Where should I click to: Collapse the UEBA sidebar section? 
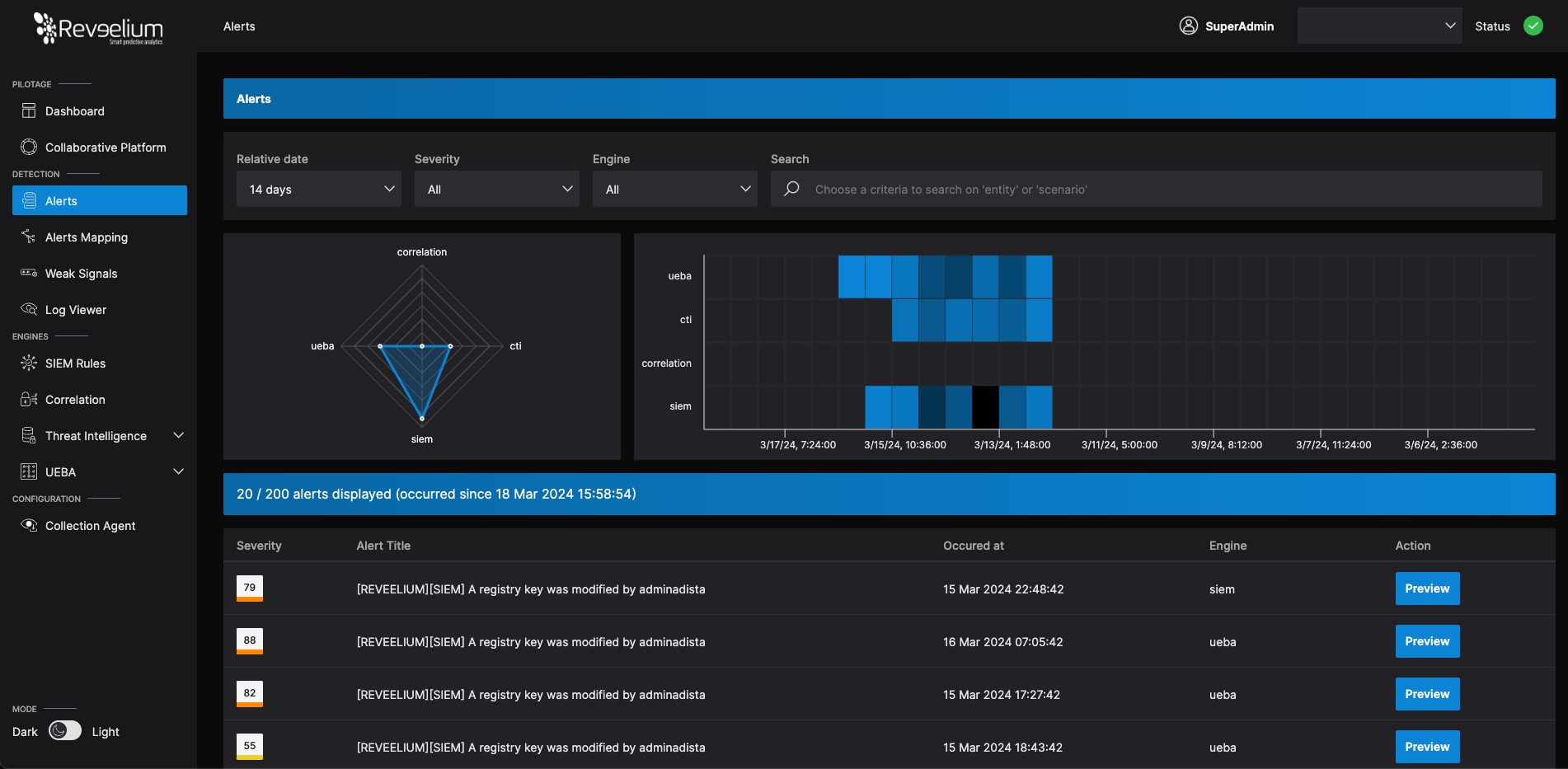click(x=179, y=471)
